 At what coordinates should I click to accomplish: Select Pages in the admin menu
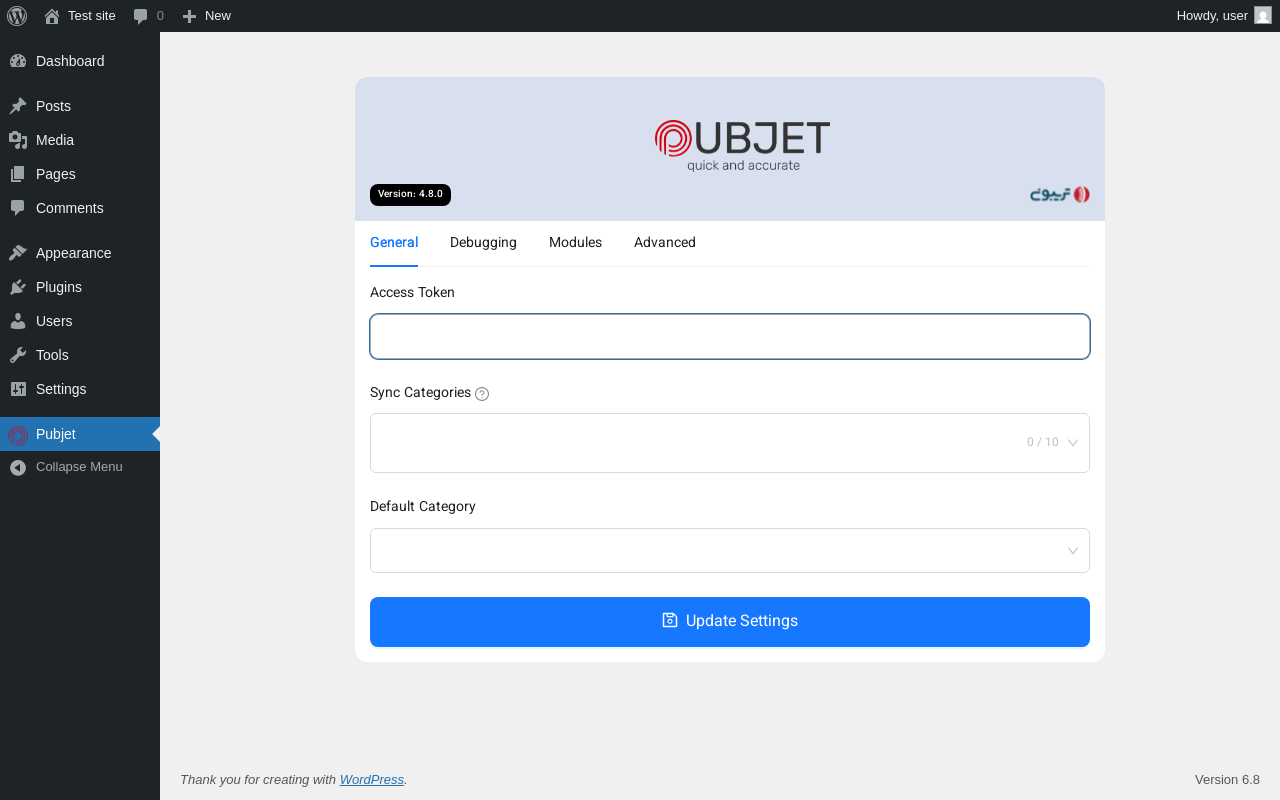80,174
